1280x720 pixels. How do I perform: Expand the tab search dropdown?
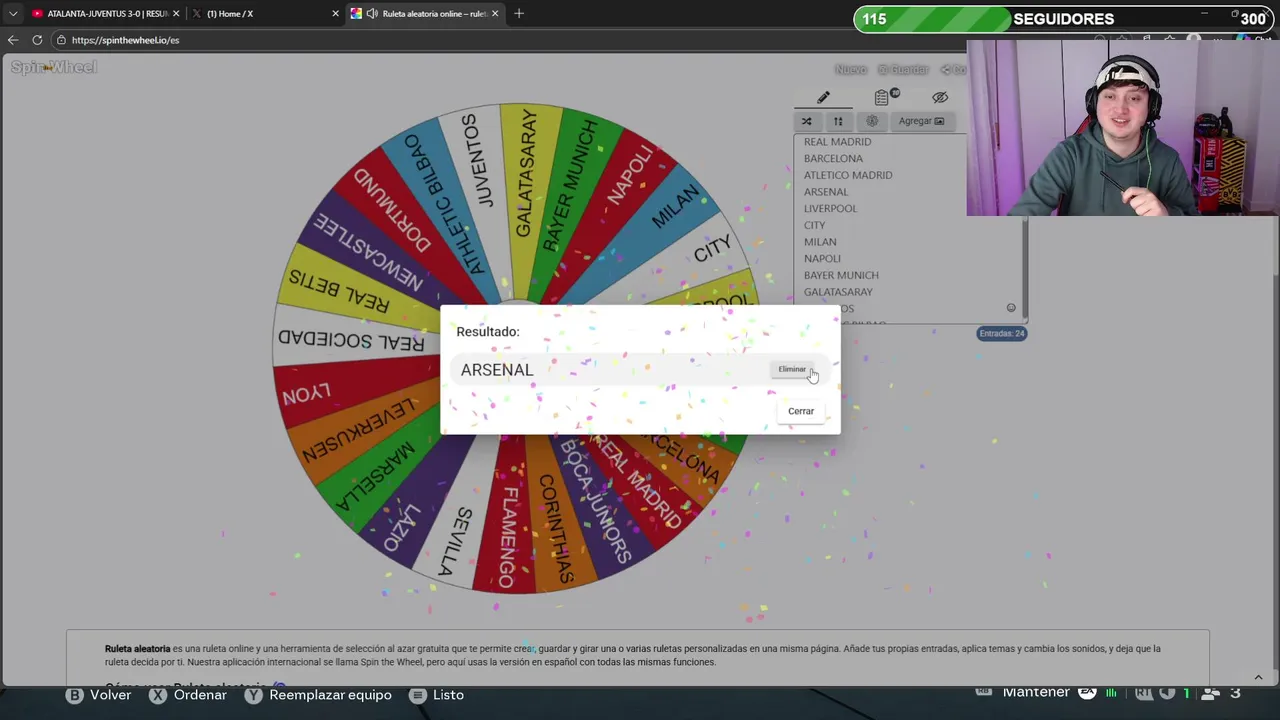pos(12,14)
